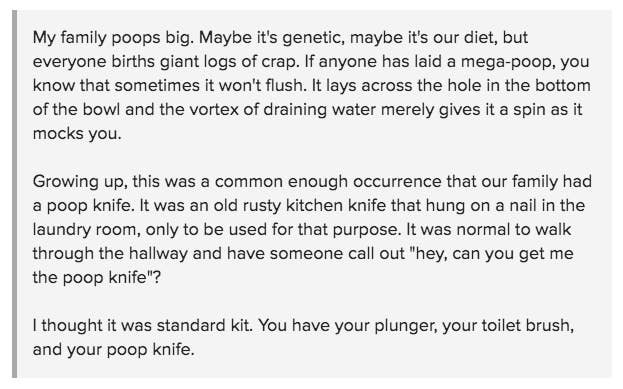Click "the poop knife"? ending second paragraph
This screenshot has width=623, height=389.
pyautogui.click(x=97, y=277)
